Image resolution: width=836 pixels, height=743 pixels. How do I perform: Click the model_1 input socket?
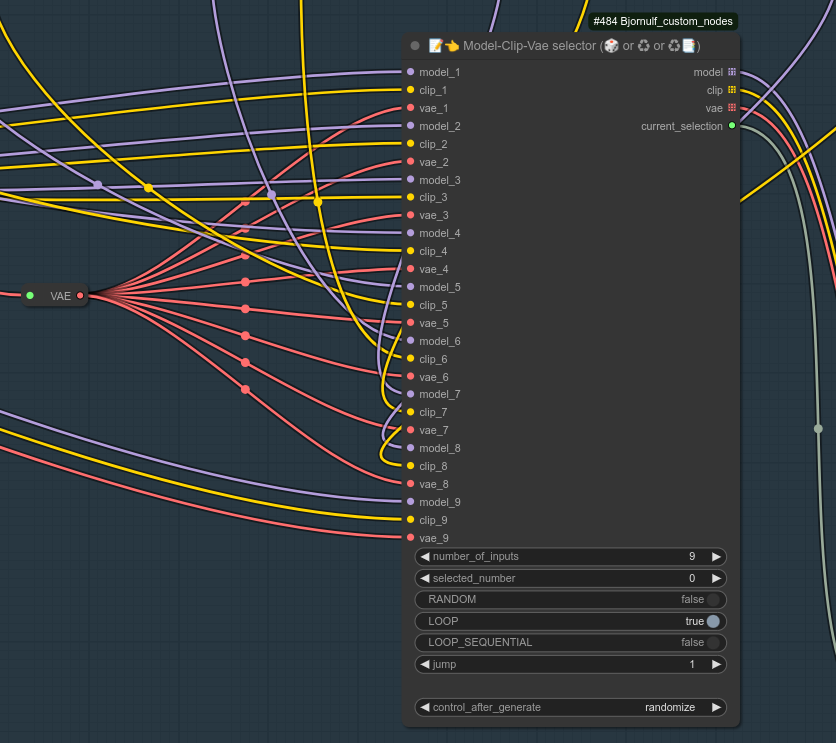coord(410,72)
